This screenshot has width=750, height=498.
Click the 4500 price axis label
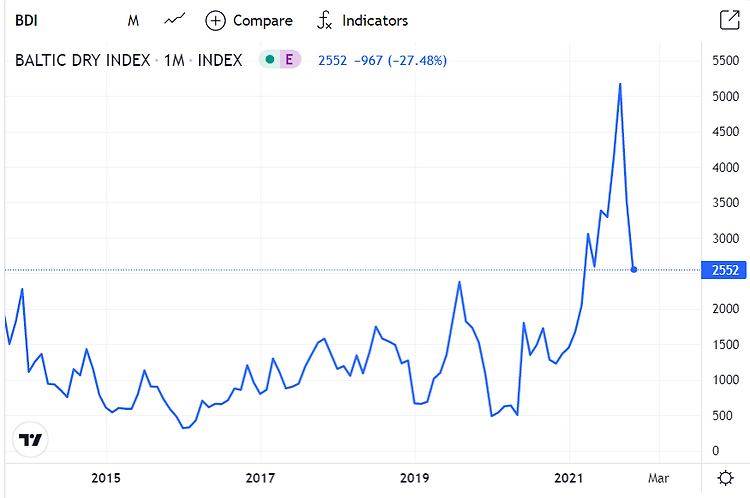point(726,132)
